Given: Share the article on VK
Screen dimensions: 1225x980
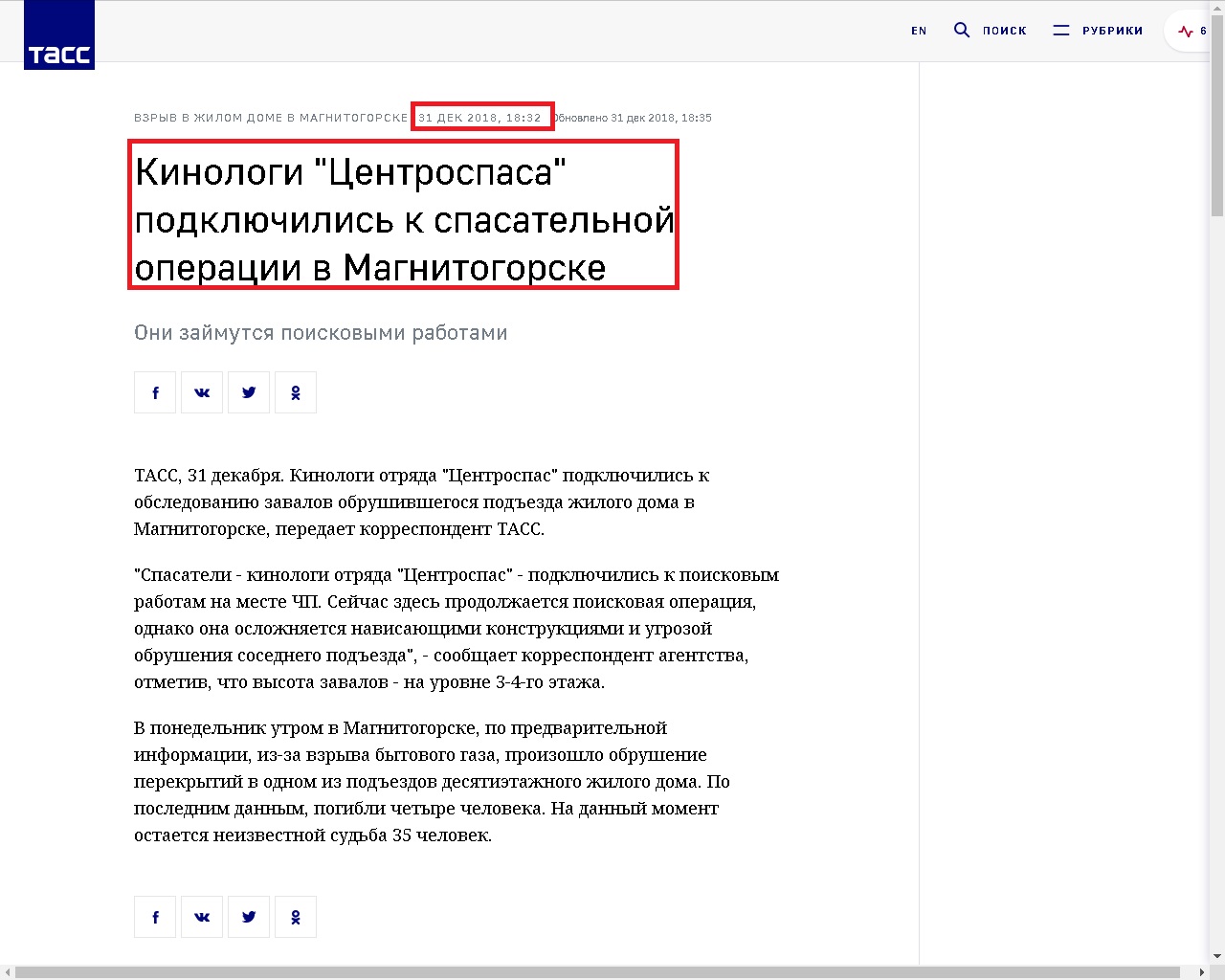Looking at the screenshot, I should click(201, 392).
